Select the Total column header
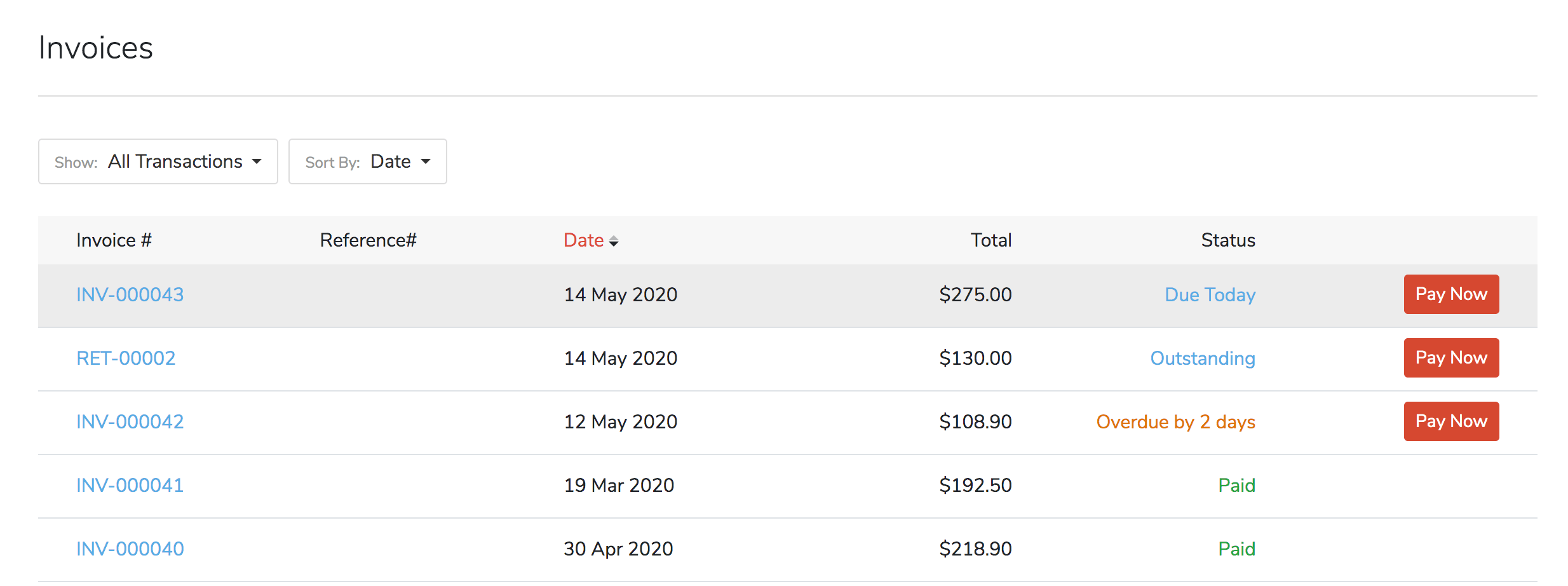Viewport: 1568px width, 586px height. (990, 240)
